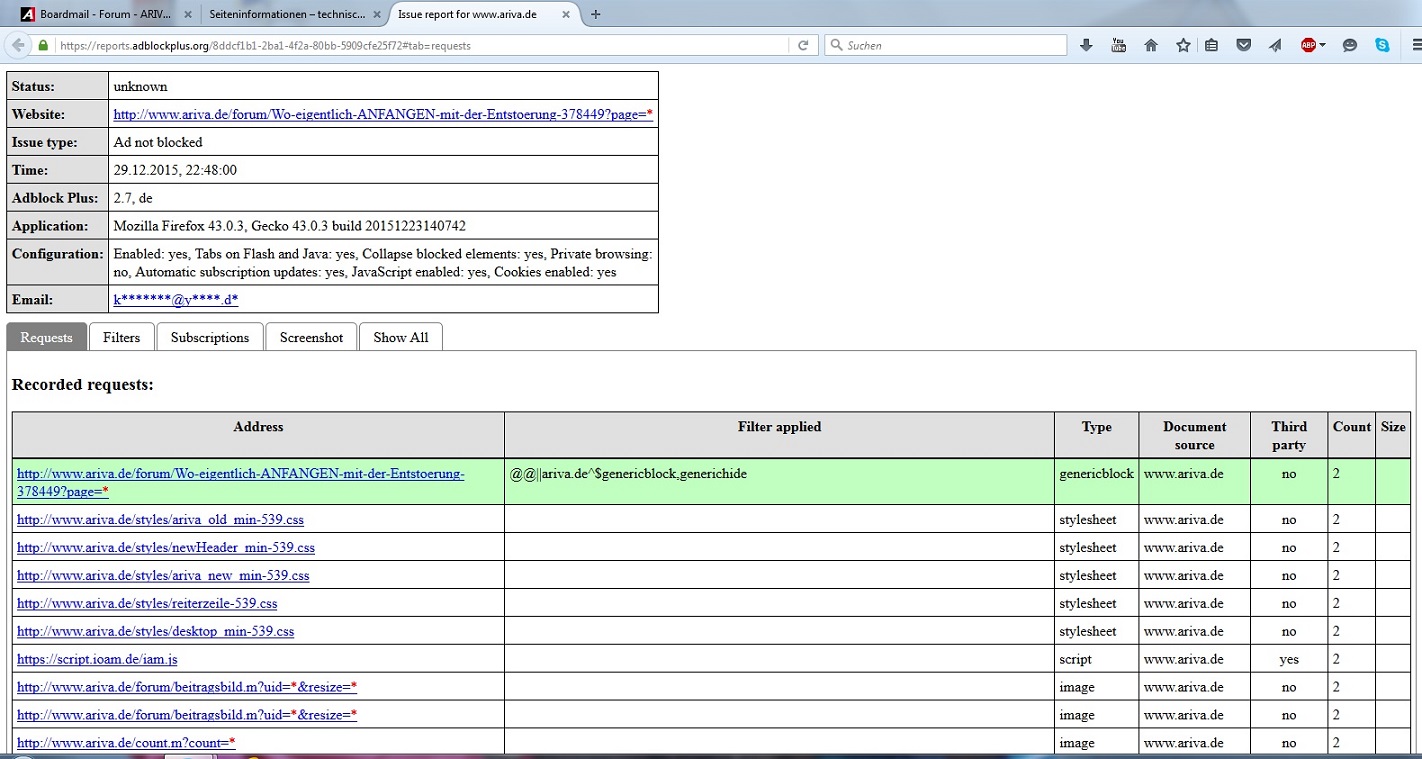
Task: Open the Firefox hamburger menu
Action: point(1415,45)
